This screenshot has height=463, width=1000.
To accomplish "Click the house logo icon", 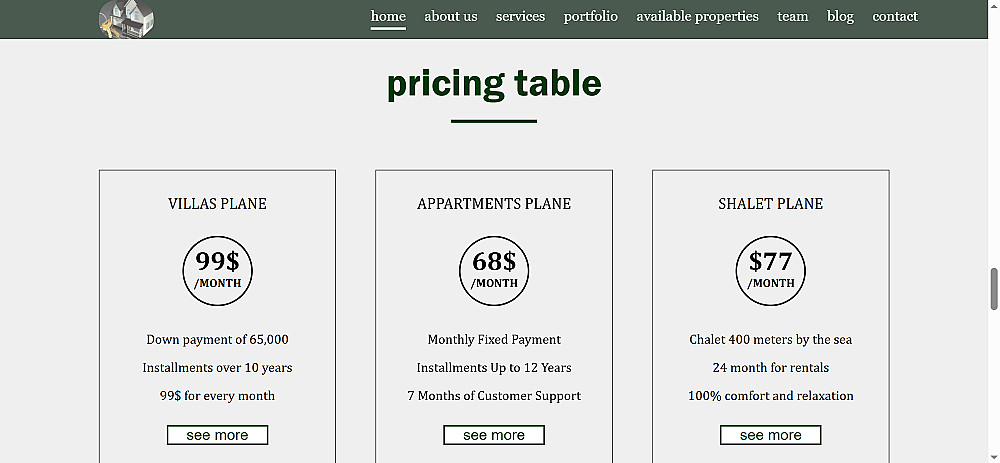I will coord(127,19).
